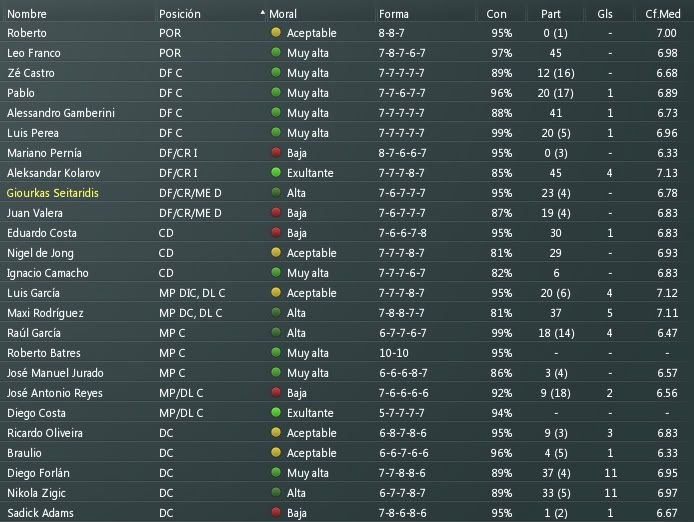Sort the list by Moral column header
694x522 pixels.
pyautogui.click(x=283, y=14)
